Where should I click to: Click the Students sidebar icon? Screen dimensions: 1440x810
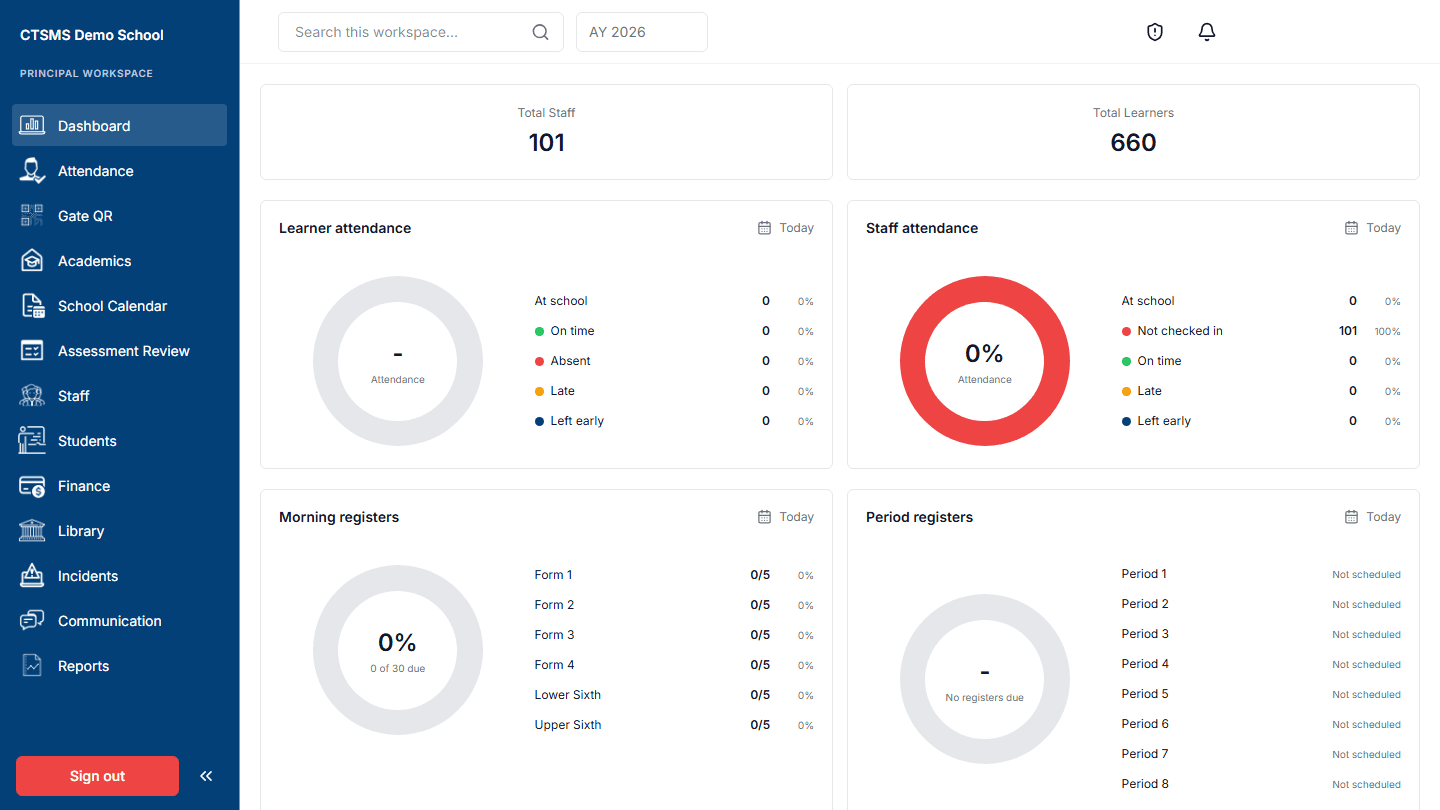click(x=32, y=440)
